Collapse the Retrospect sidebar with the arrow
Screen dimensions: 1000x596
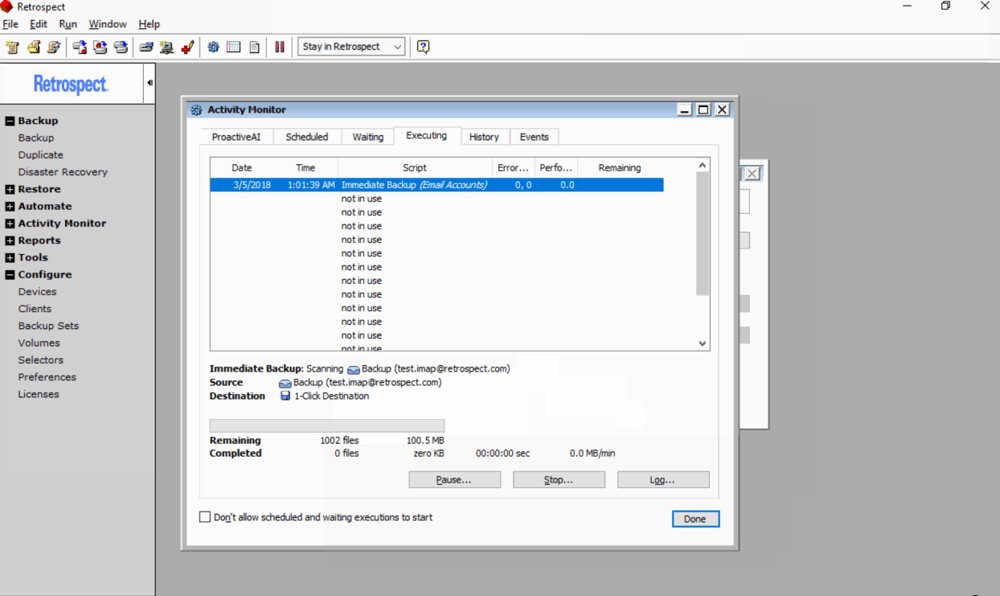(150, 83)
